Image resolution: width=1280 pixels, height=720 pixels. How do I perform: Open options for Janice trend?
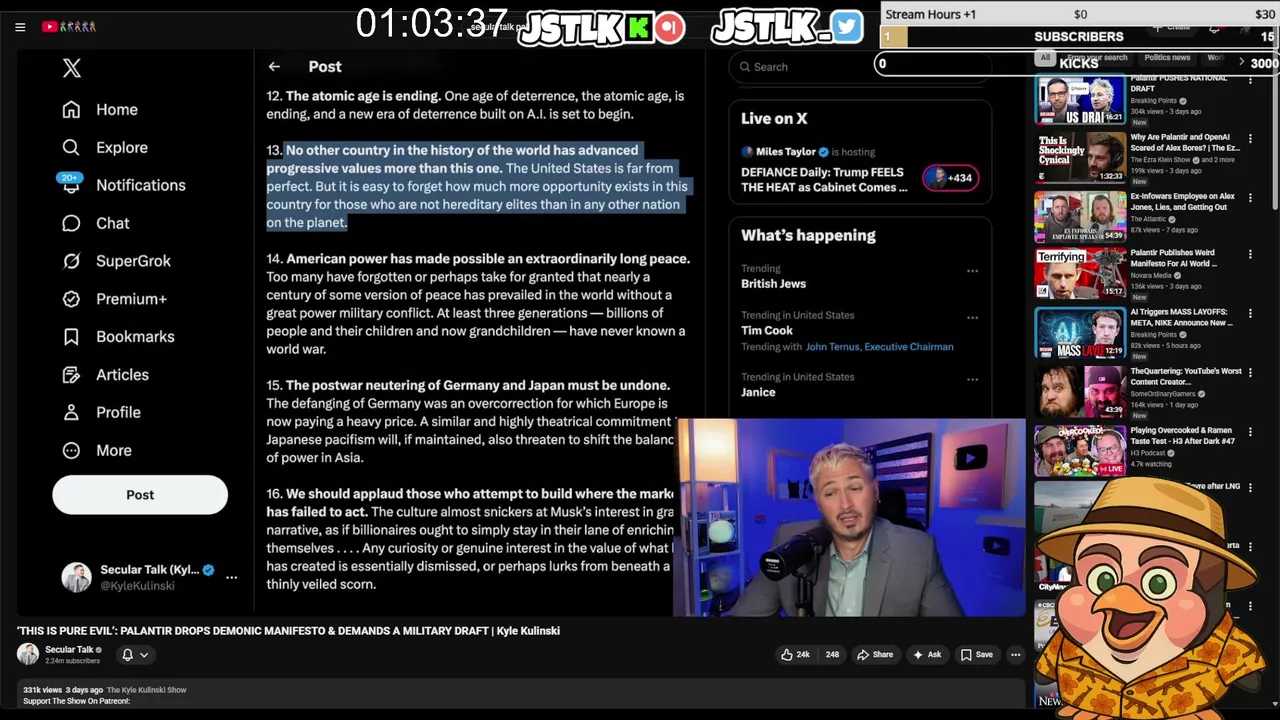[x=972, y=380]
